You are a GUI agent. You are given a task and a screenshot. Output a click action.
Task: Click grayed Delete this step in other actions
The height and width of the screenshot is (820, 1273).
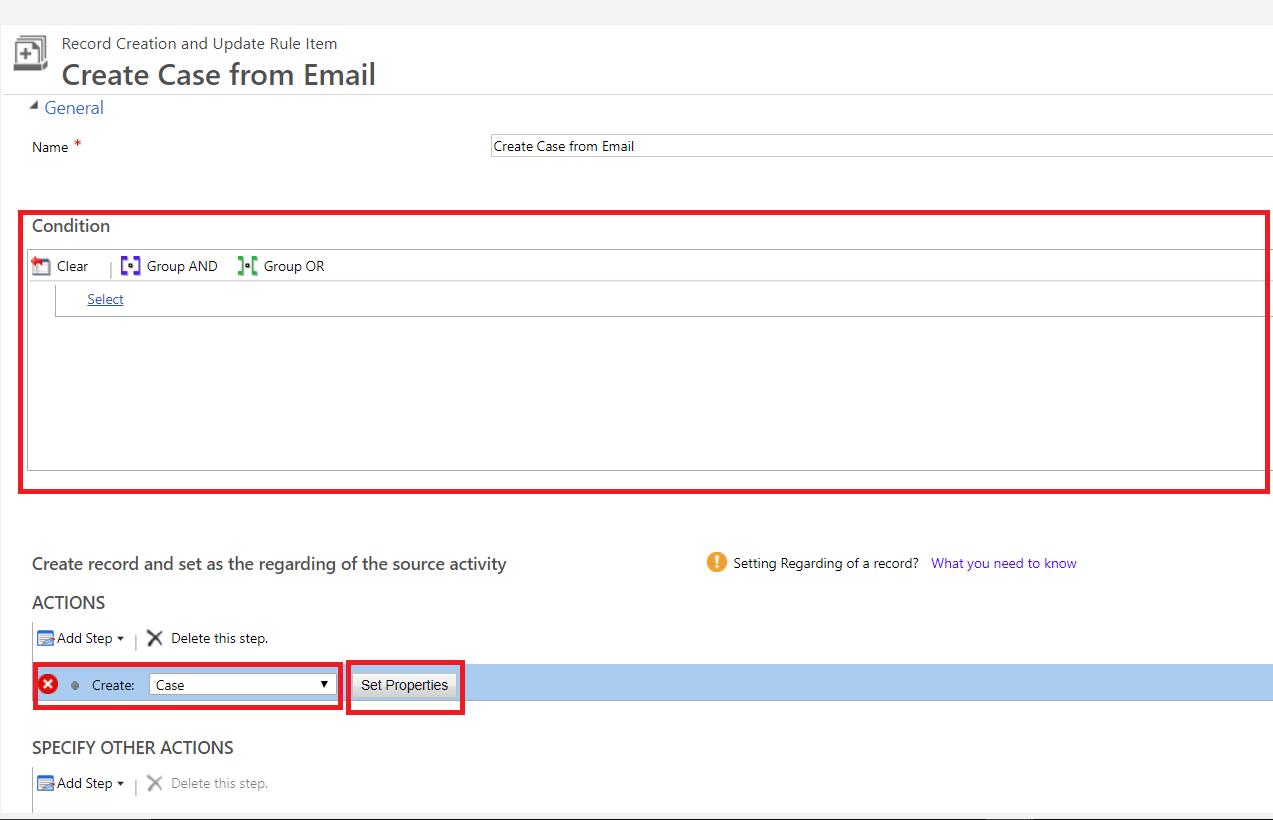208,783
